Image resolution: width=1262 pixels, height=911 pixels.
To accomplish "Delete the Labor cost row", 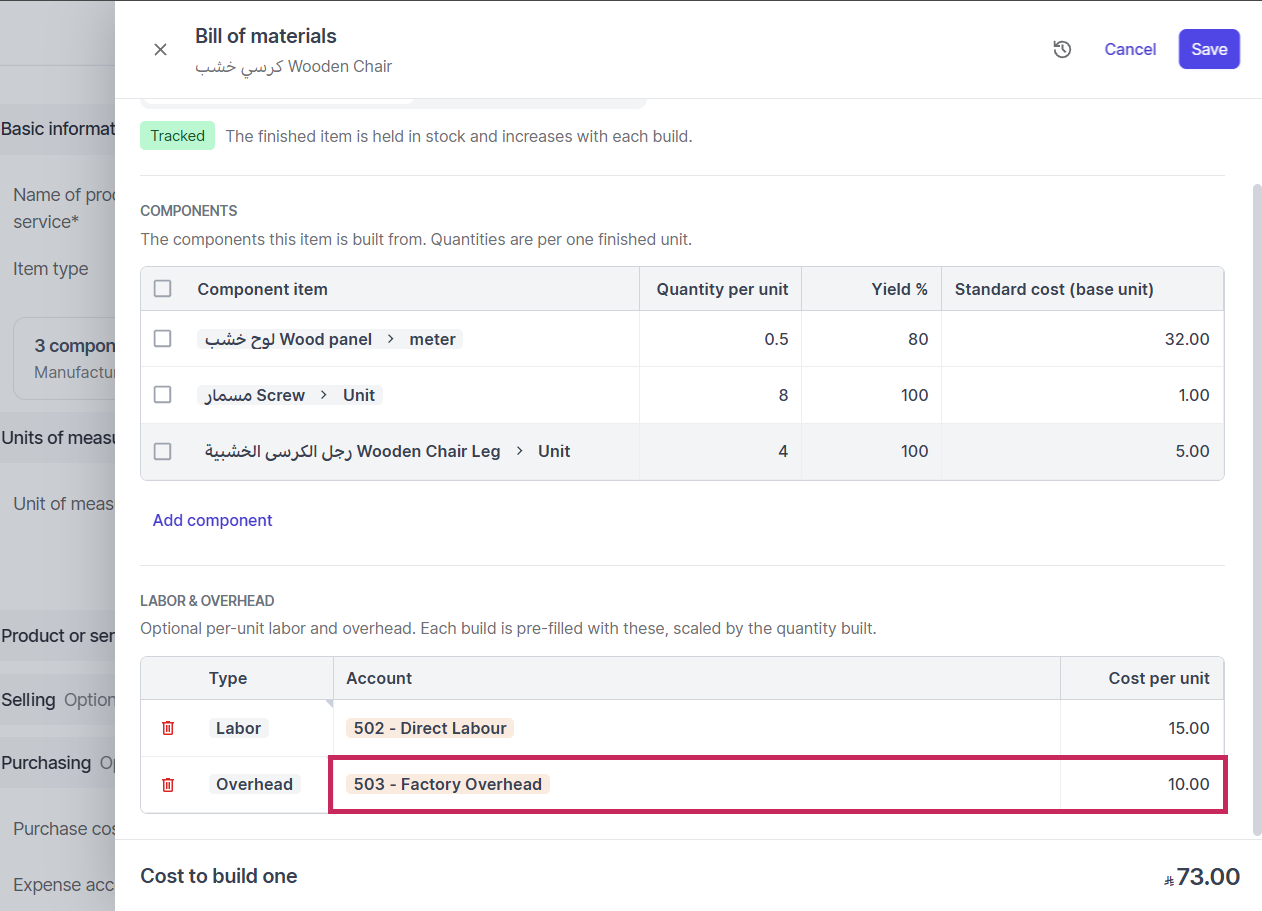I will click(x=168, y=728).
